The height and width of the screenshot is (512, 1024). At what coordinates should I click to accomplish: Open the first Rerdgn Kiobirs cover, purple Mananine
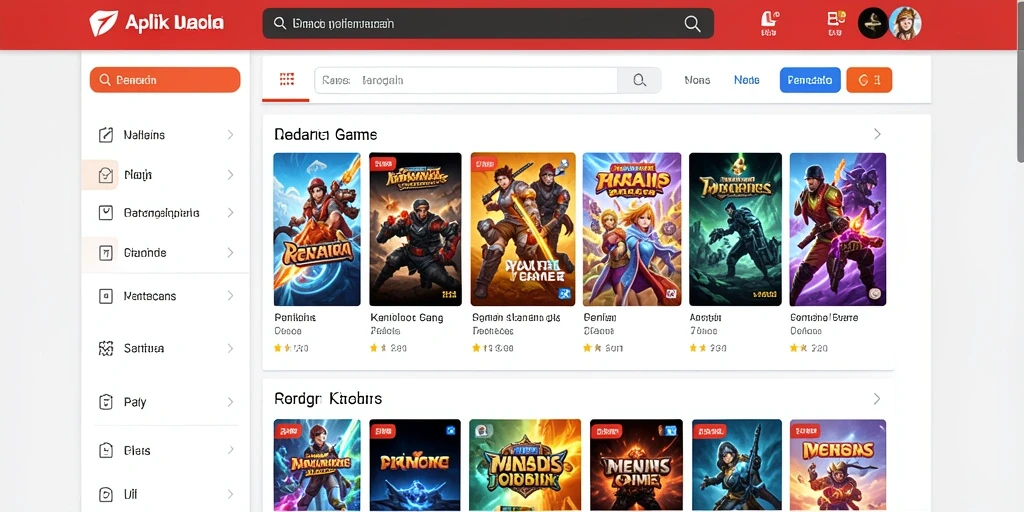[x=317, y=466]
